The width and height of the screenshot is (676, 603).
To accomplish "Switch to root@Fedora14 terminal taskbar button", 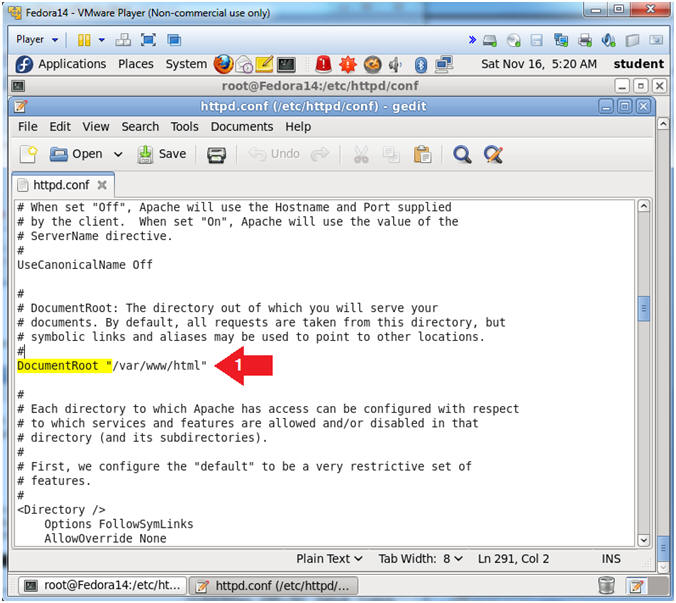I will [103, 585].
